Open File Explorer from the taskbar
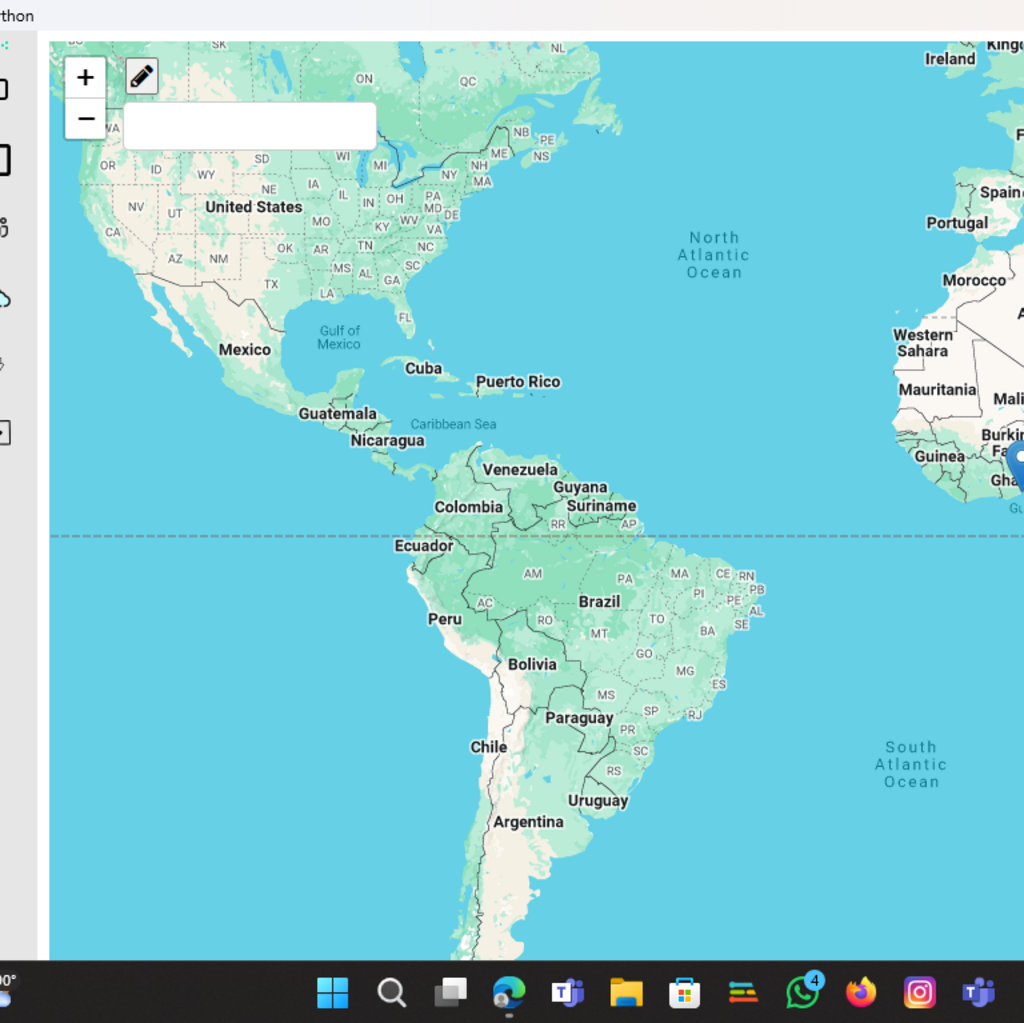The width and height of the screenshot is (1024, 1023). click(x=626, y=992)
